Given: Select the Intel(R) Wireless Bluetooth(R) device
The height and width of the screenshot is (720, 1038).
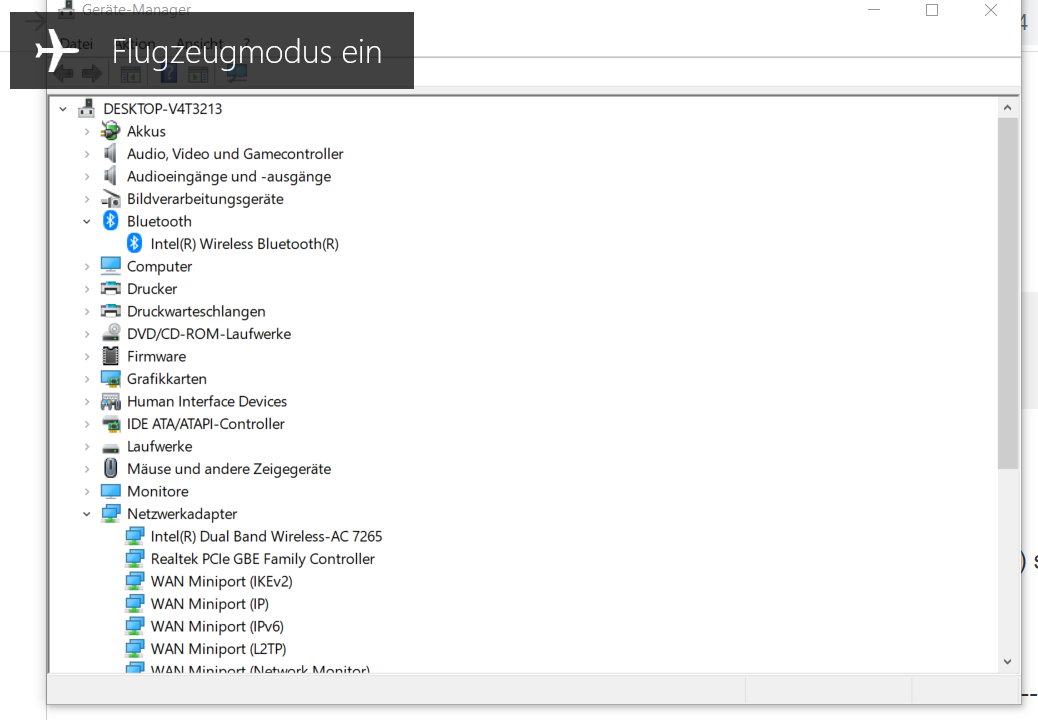Looking at the screenshot, I should point(243,243).
